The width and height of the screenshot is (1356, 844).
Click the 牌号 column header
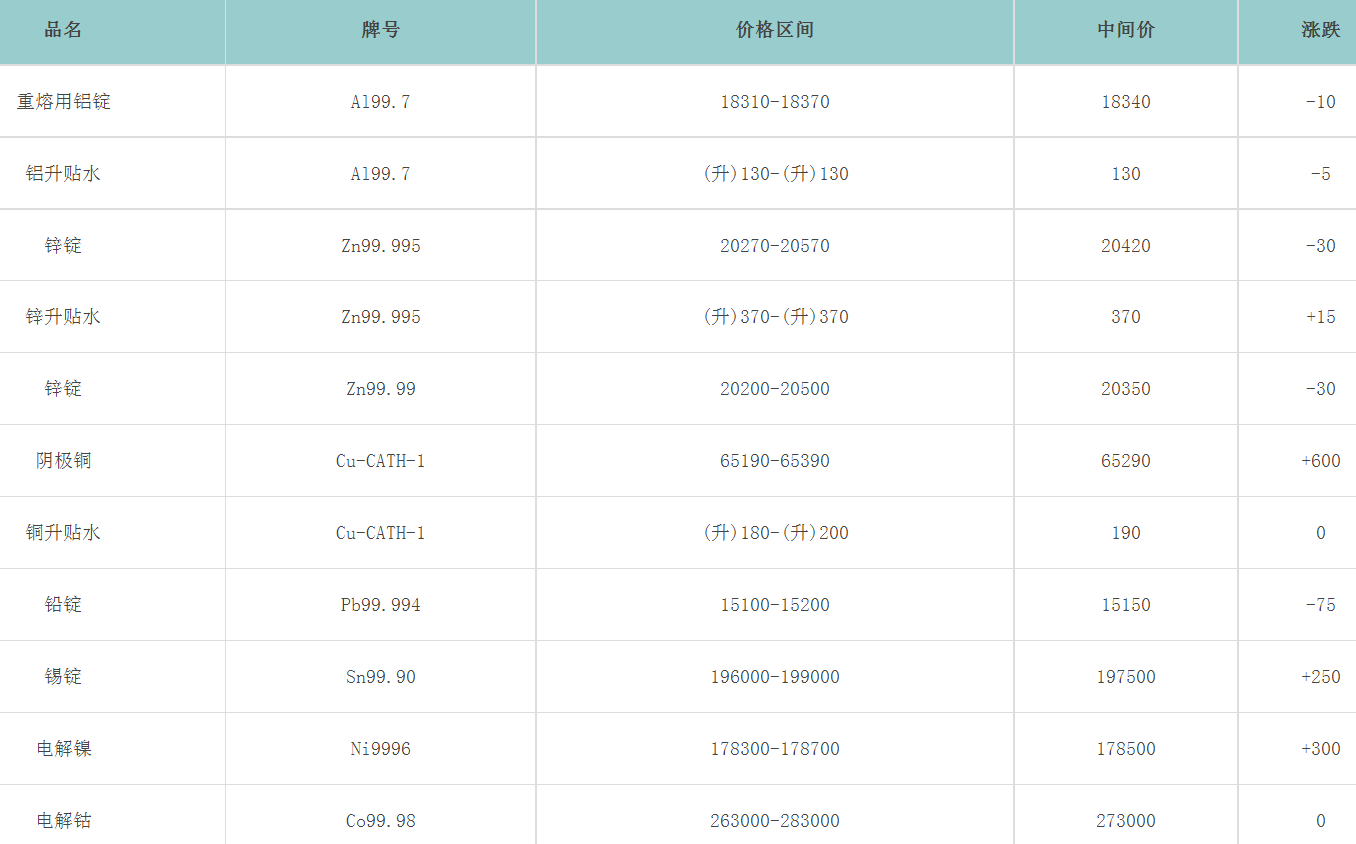tap(380, 30)
